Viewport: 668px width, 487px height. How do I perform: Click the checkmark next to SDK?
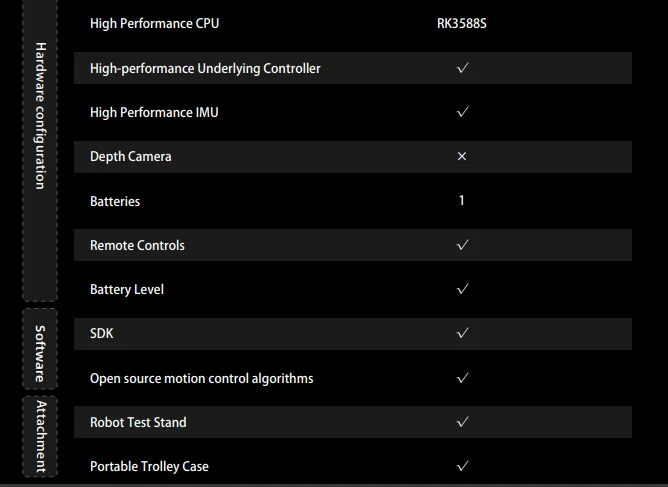coord(462,333)
